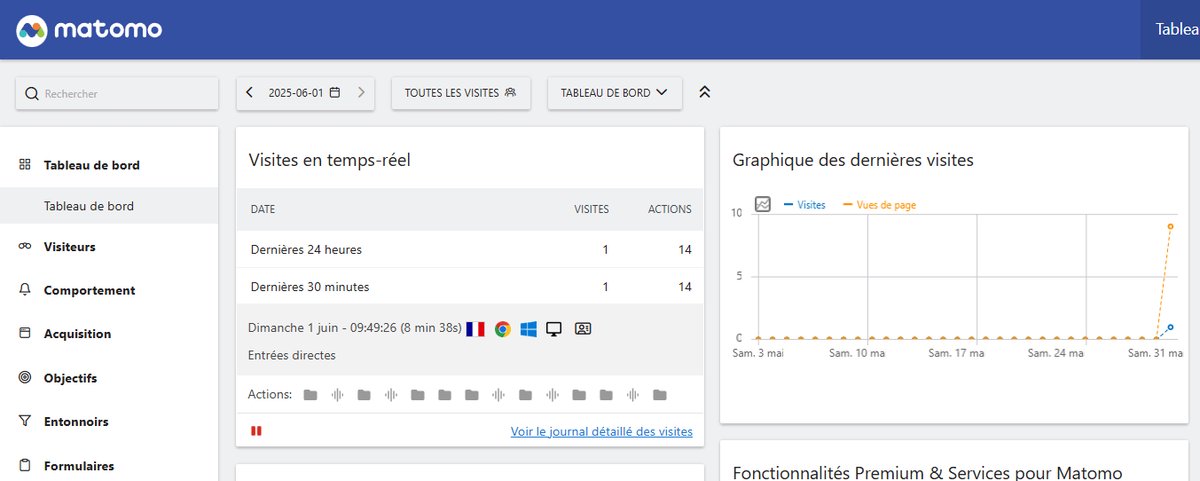Click the 1 visit value for Dernières 30 minutes

click(605, 287)
